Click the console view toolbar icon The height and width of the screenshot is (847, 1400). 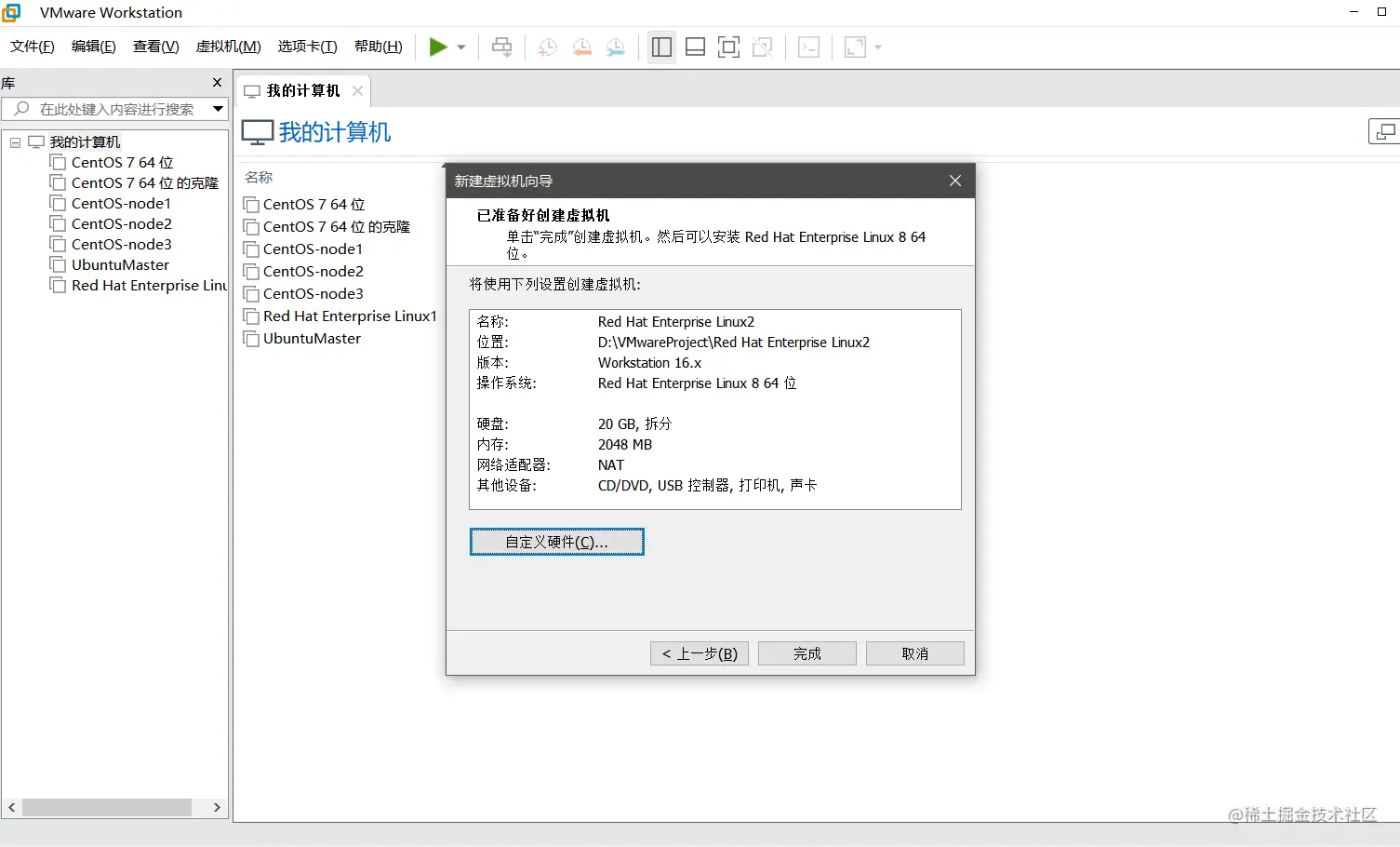[x=809, y=47]
